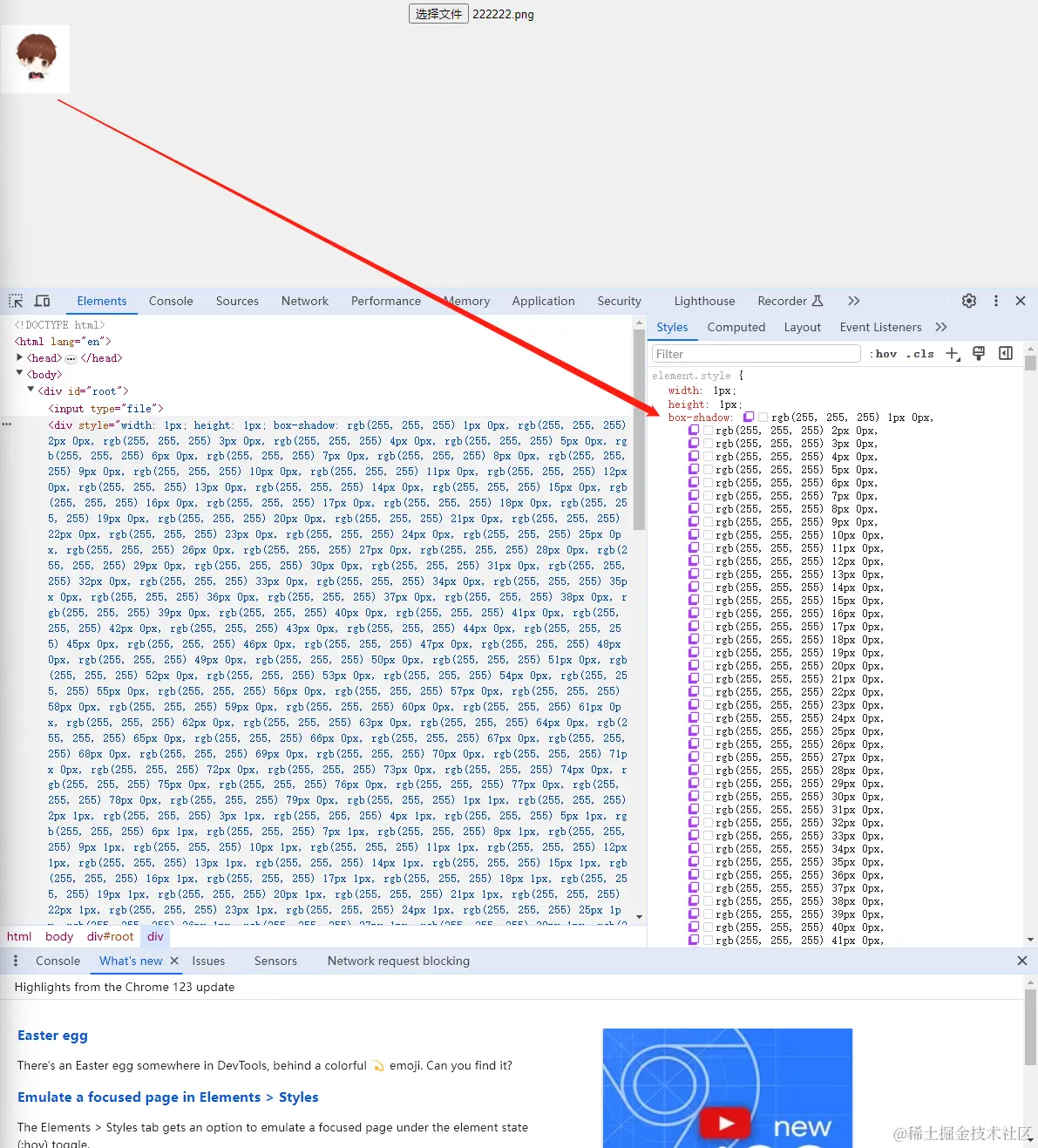
Task: Select the div#root breadcrumb
Action: 111,936
